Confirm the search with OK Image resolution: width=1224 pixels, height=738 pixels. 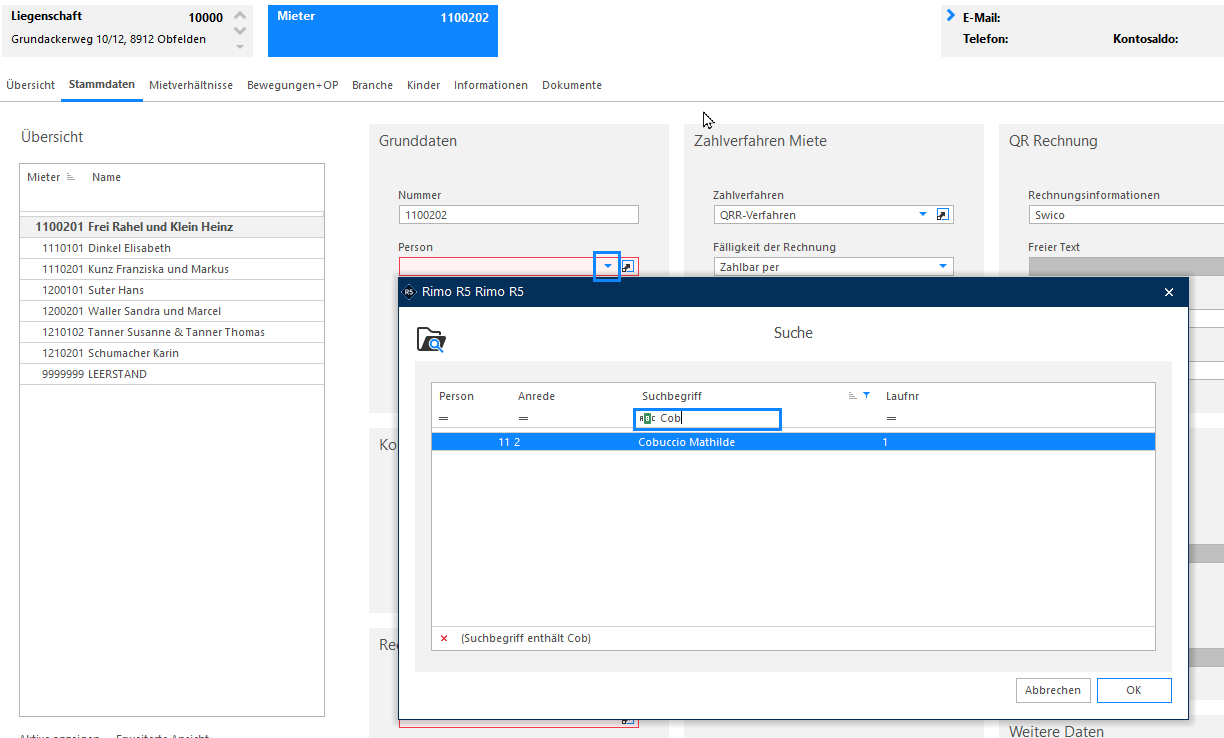coord(1133,690)
